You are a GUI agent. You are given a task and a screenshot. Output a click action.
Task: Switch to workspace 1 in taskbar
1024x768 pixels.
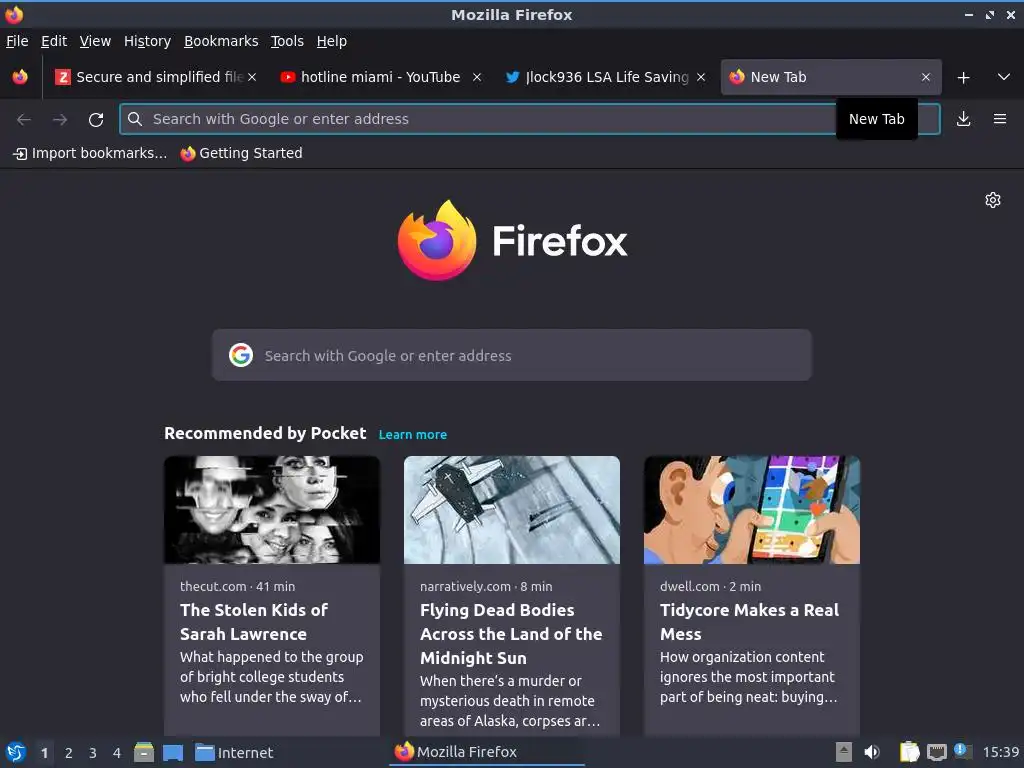click(x=44, y=753)
